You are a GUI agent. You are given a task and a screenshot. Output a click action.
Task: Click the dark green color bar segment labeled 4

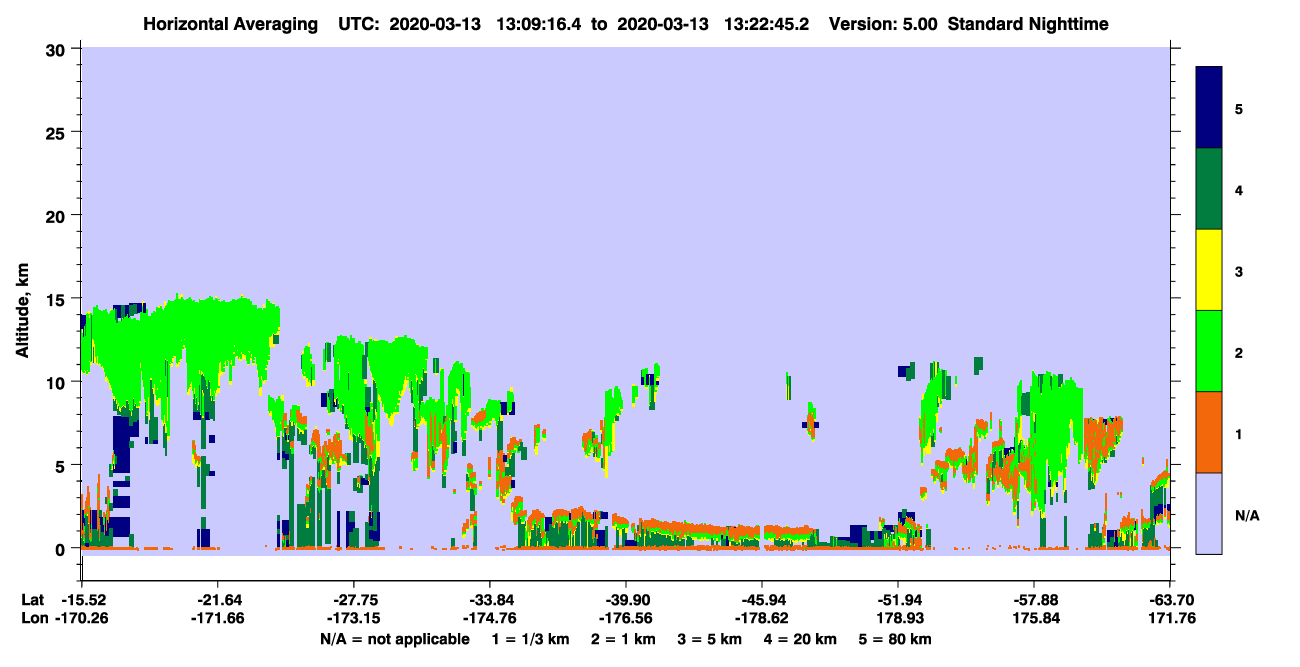pos(1209,189)
